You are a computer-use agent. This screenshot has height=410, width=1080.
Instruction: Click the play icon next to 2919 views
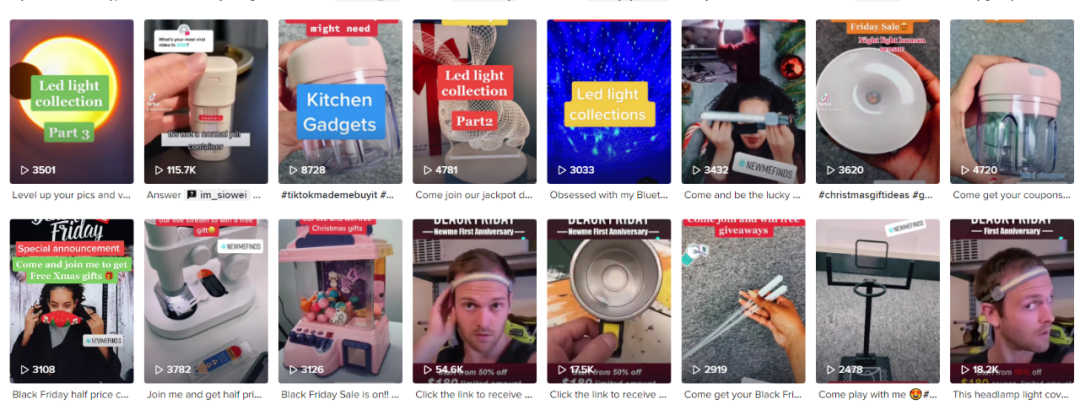click(696, 370)
